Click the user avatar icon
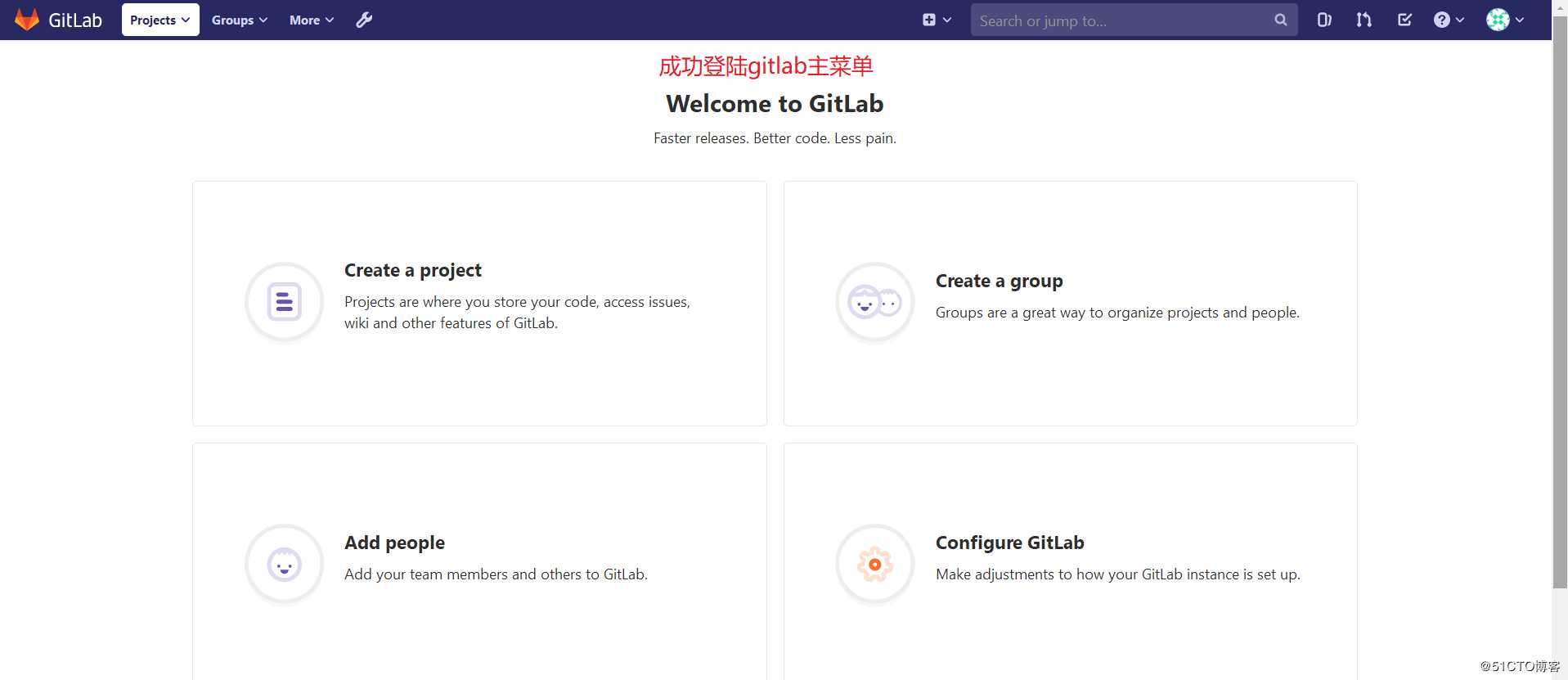This screenshot has height=680, width=1568. (x=1498, y=20)
